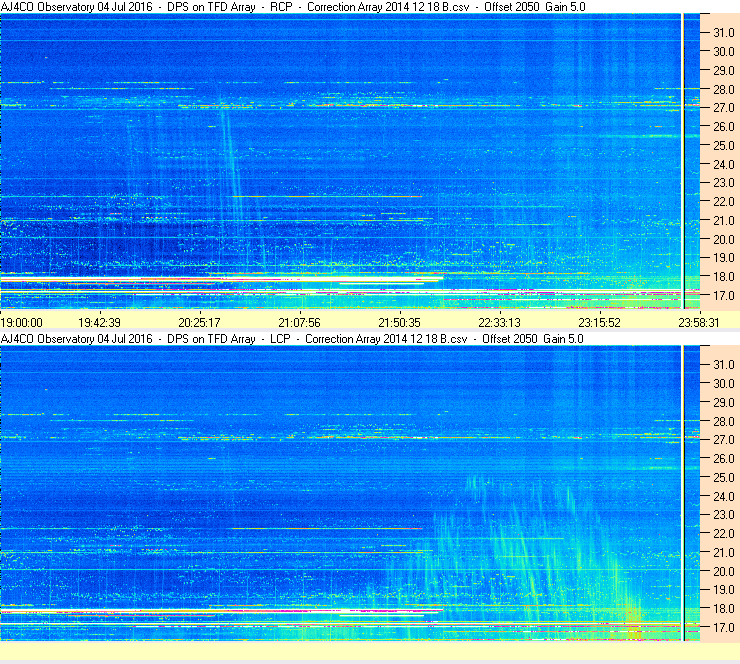Pick 27.0 frequency label on LCP chart
This screenshot has height=664, width=740.
tap(724, 440)
